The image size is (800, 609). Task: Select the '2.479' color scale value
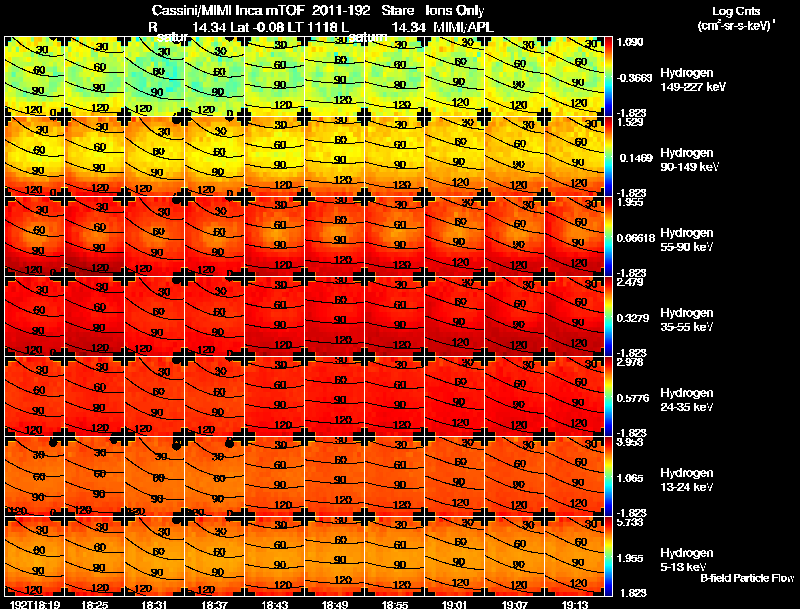pos(631,282)
